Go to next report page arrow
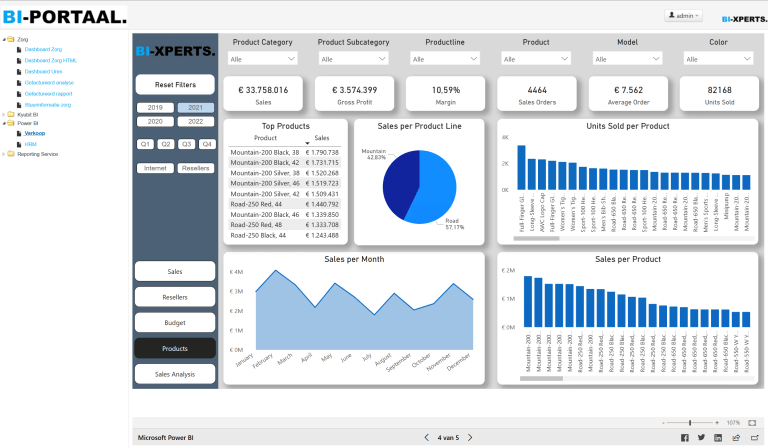This screenshot has height=448, width=768. point(471,438)
